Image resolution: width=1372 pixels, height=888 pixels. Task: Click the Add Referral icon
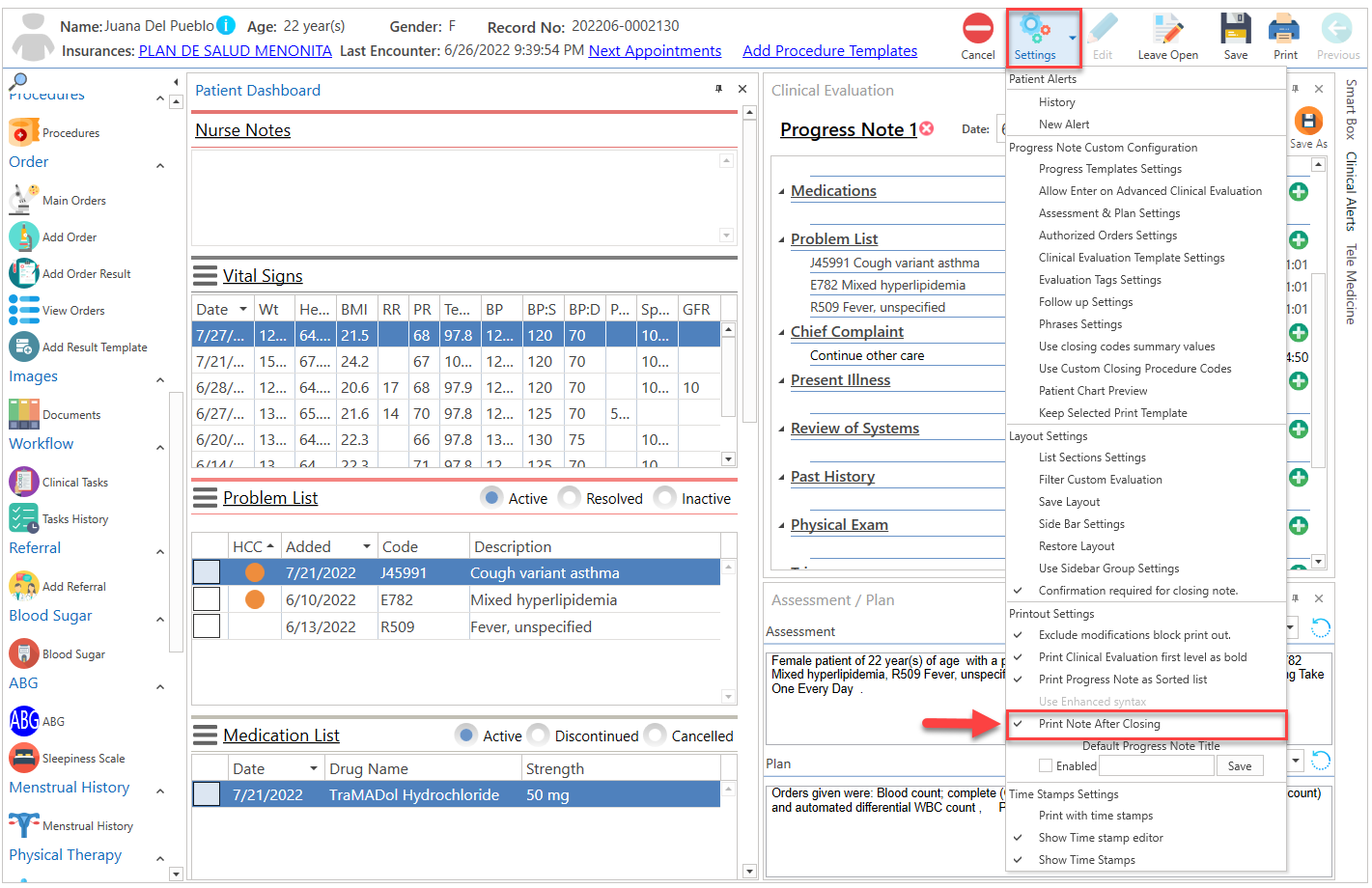tap(23, 586)
